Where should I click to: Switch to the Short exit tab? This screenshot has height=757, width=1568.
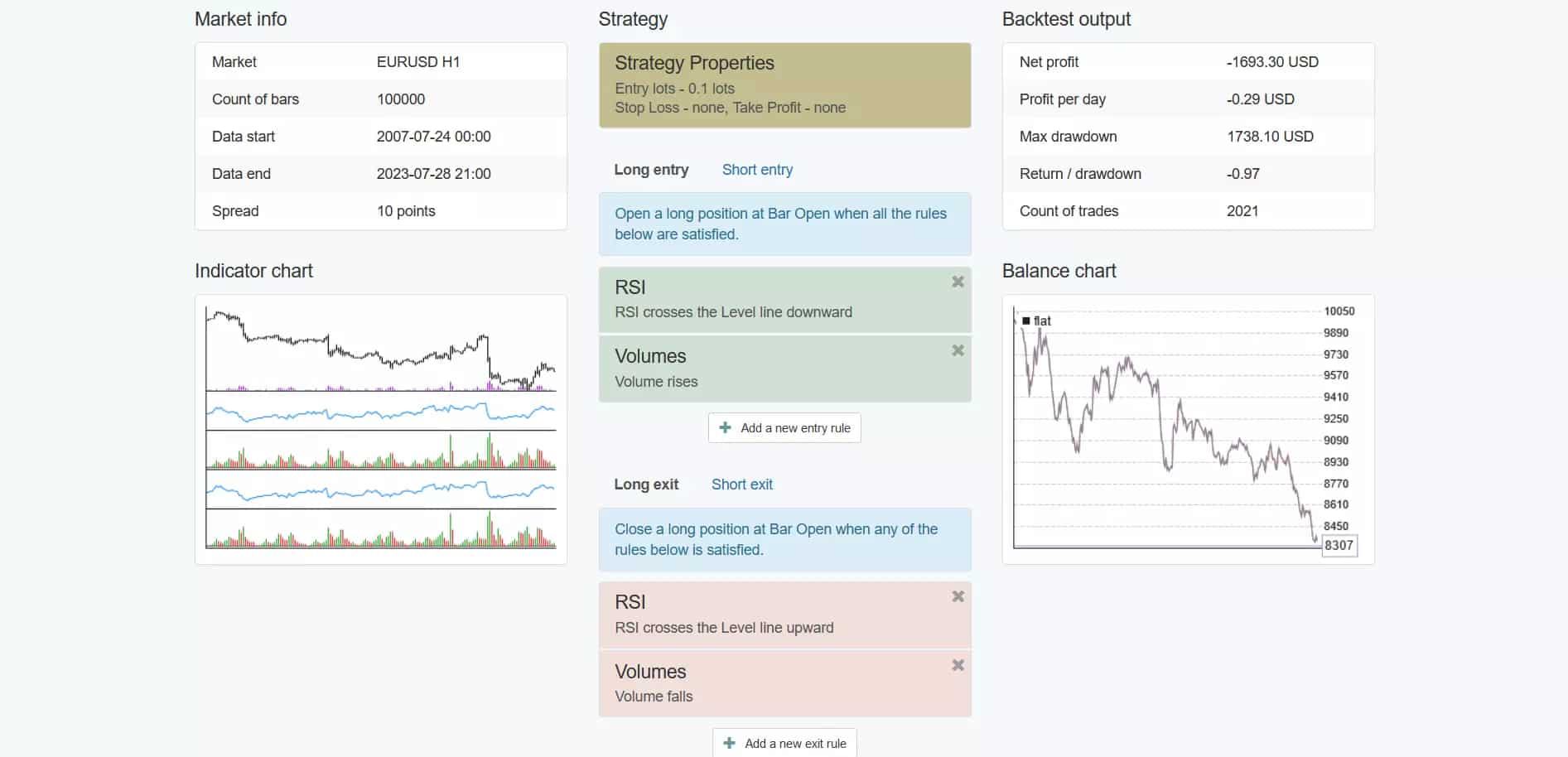point(741,485)
